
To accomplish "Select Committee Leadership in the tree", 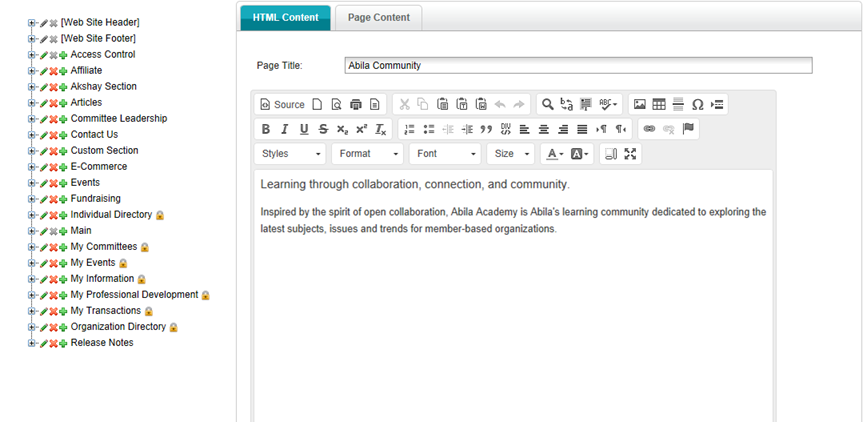I will coord(119,118).
